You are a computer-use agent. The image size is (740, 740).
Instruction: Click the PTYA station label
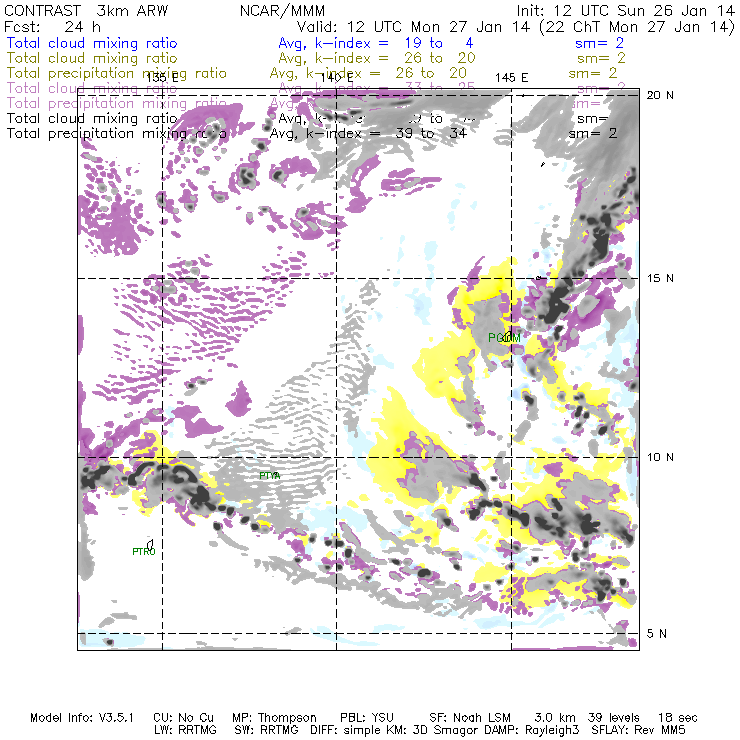(269, 476)
